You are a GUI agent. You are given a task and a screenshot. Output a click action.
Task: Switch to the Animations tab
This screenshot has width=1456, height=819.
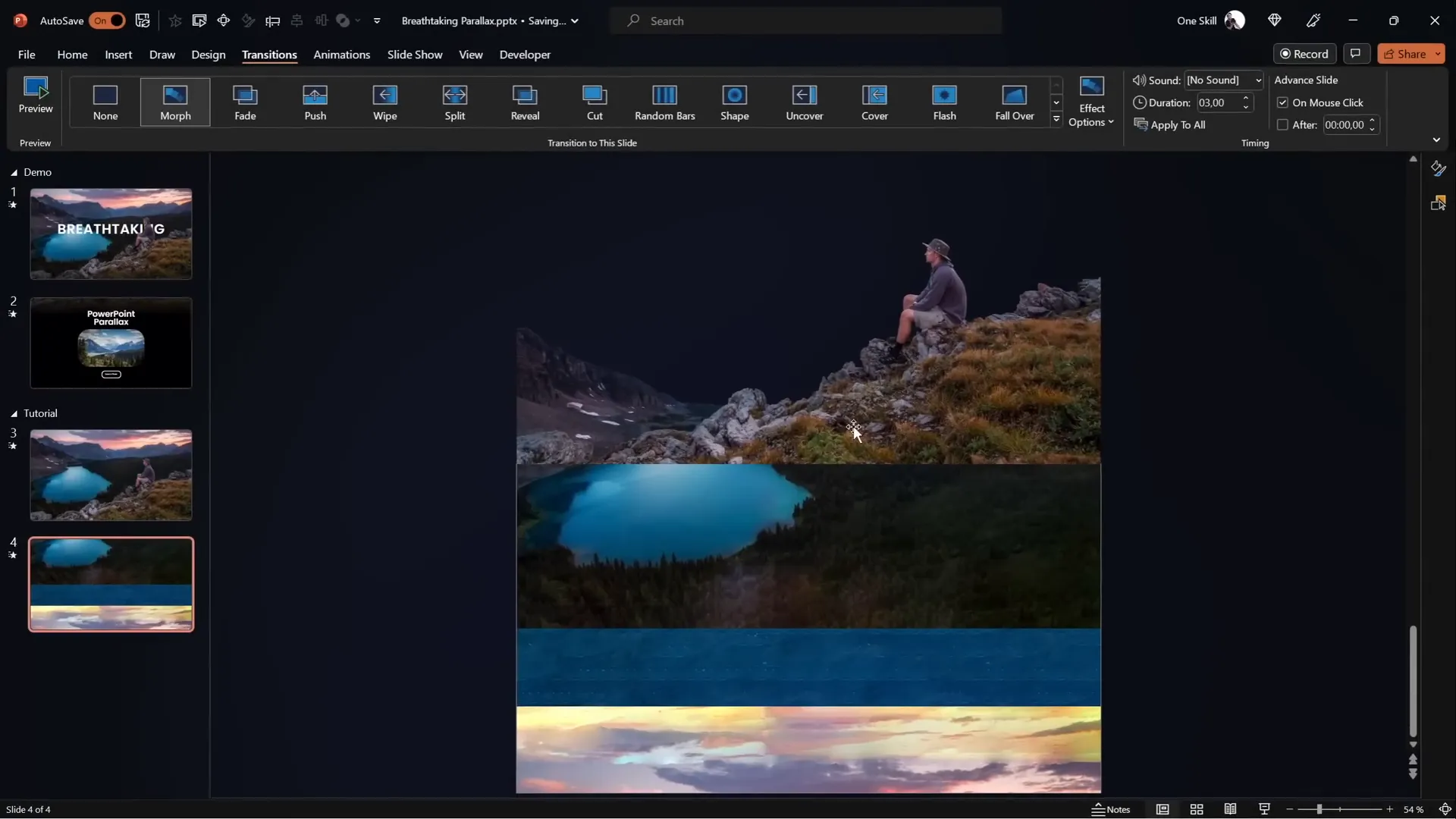342,55
